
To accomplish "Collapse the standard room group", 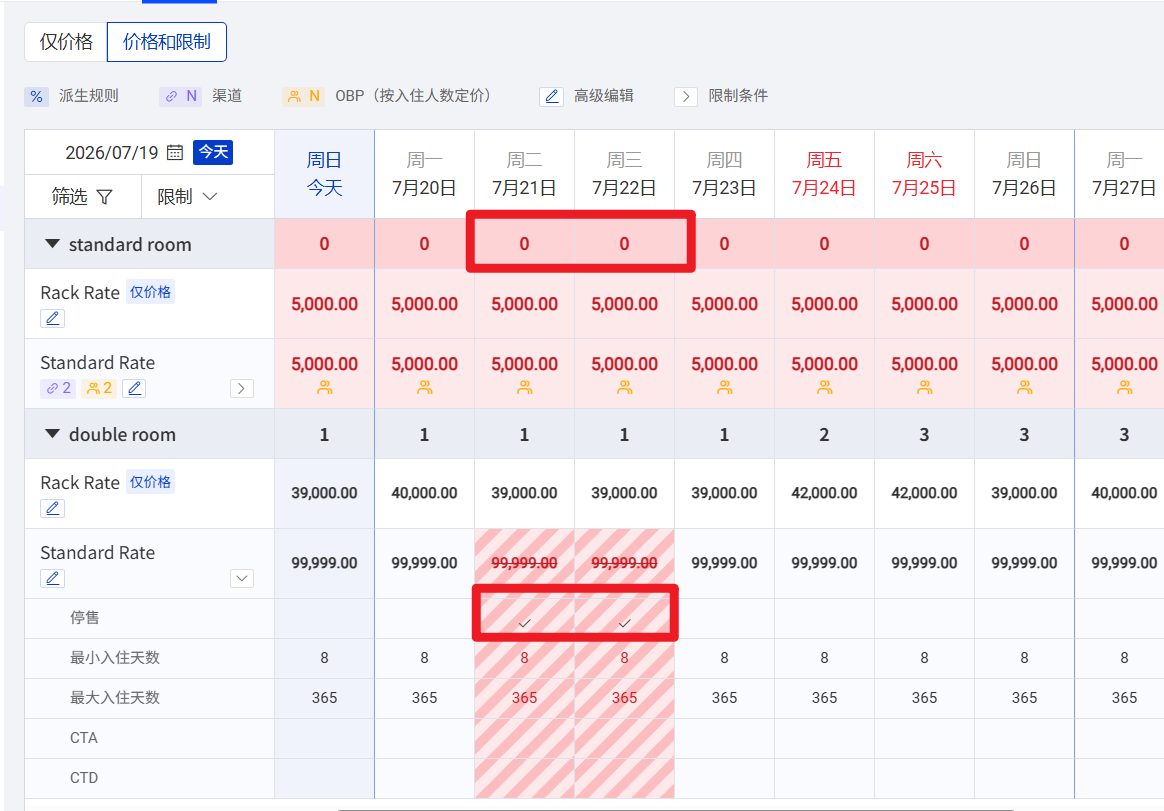I will pyautogui.click(x=52, y=244).
